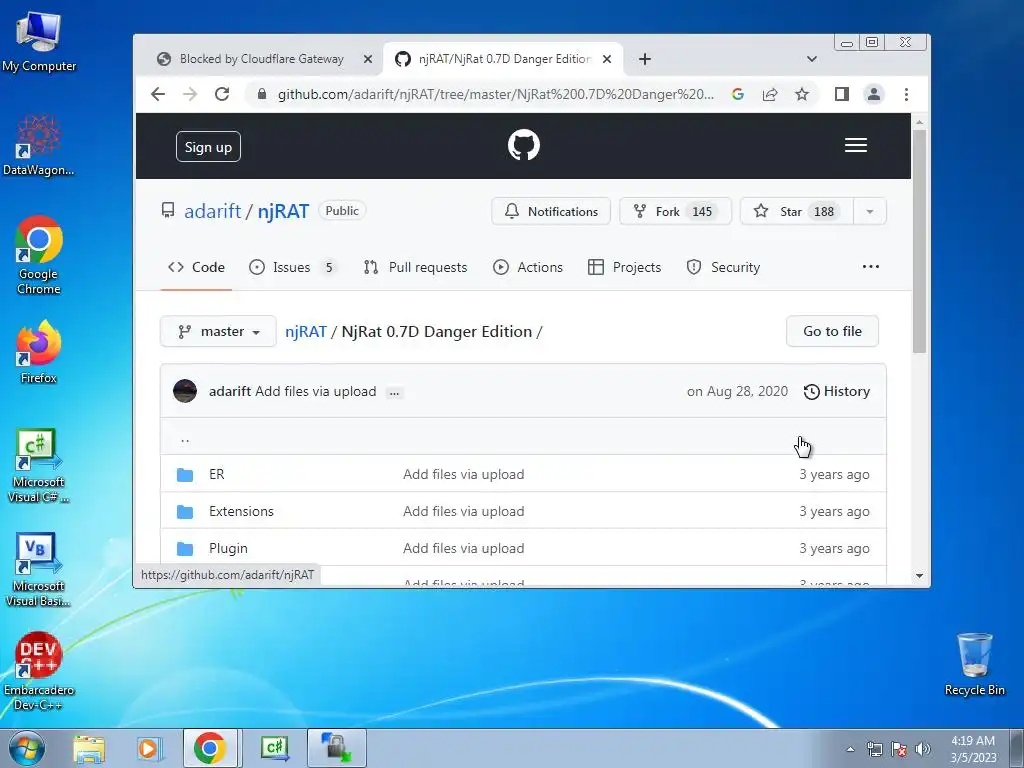Viewport: 1024px width, 768px height.
Task: Star the repository with the Star button
Action: (797, 212)
